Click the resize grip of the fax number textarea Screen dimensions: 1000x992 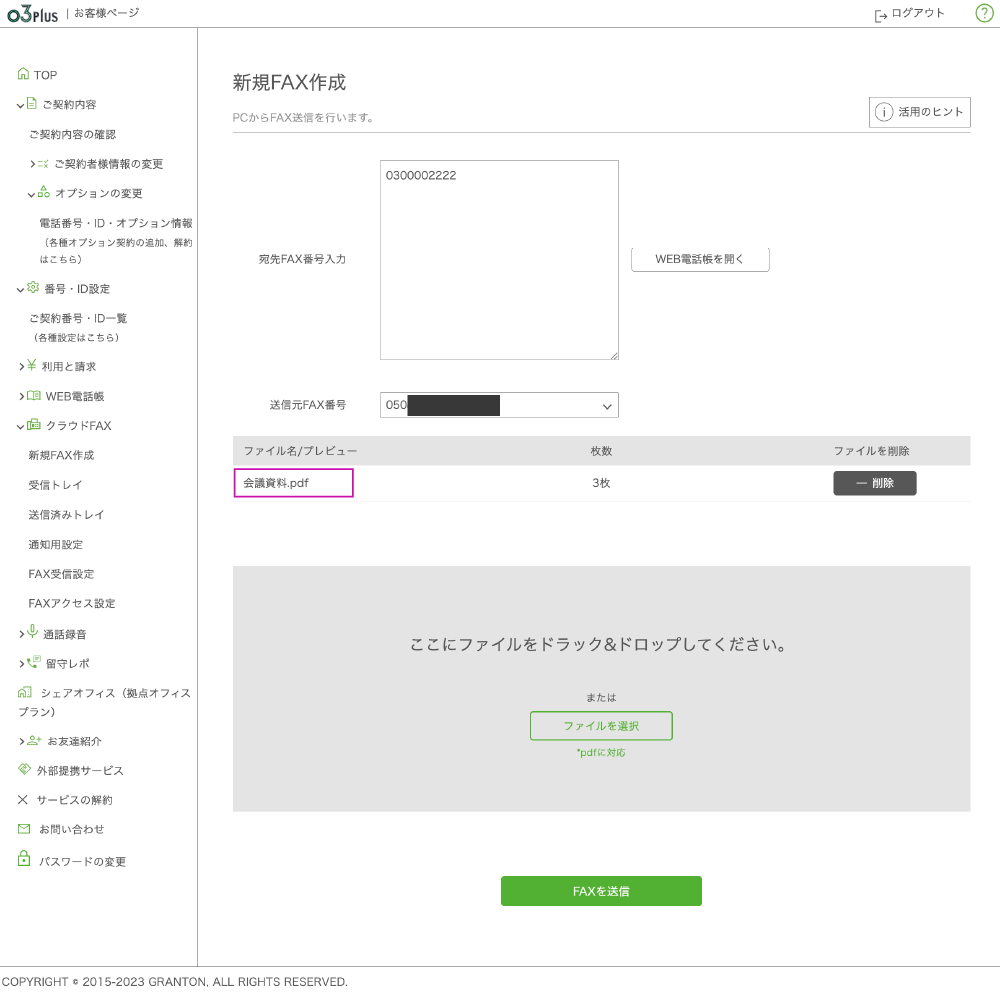[x=614, y=355]
